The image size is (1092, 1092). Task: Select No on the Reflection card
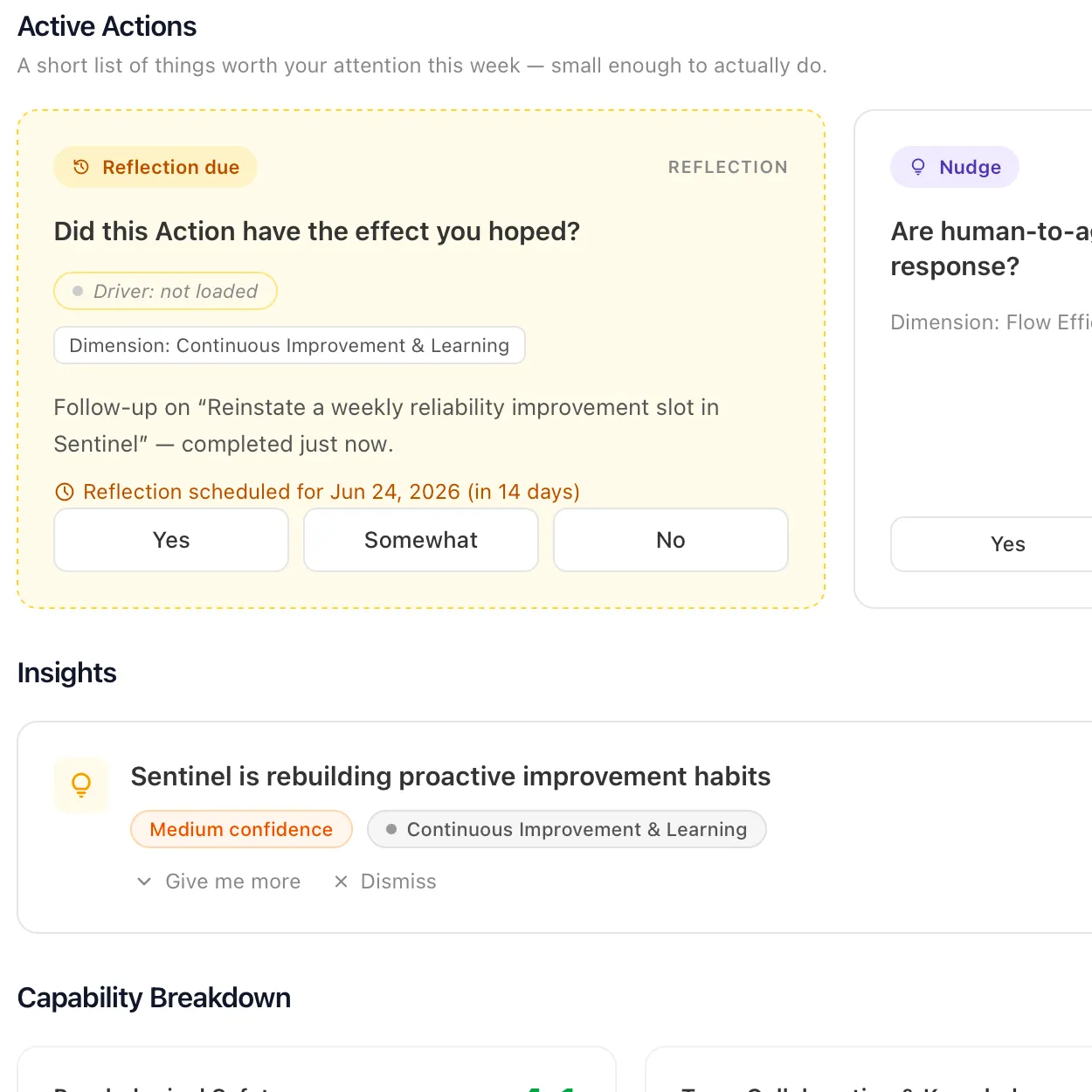click(x=671, y=540)
